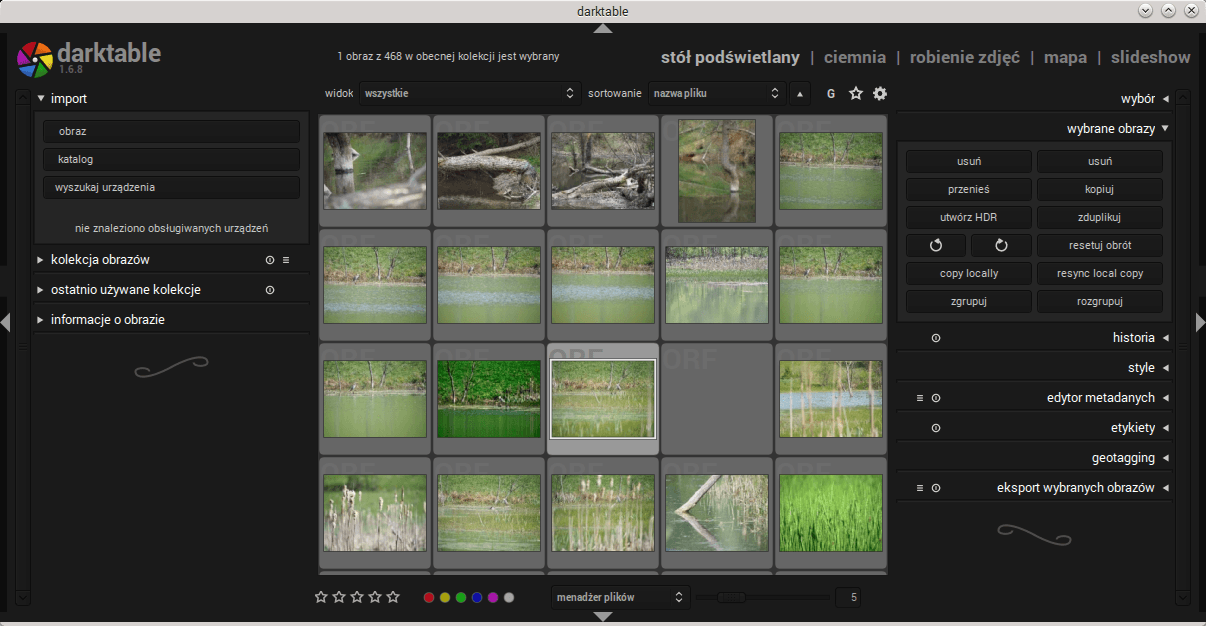Collapse the wybrane obrazy module

pos(1165,129)
